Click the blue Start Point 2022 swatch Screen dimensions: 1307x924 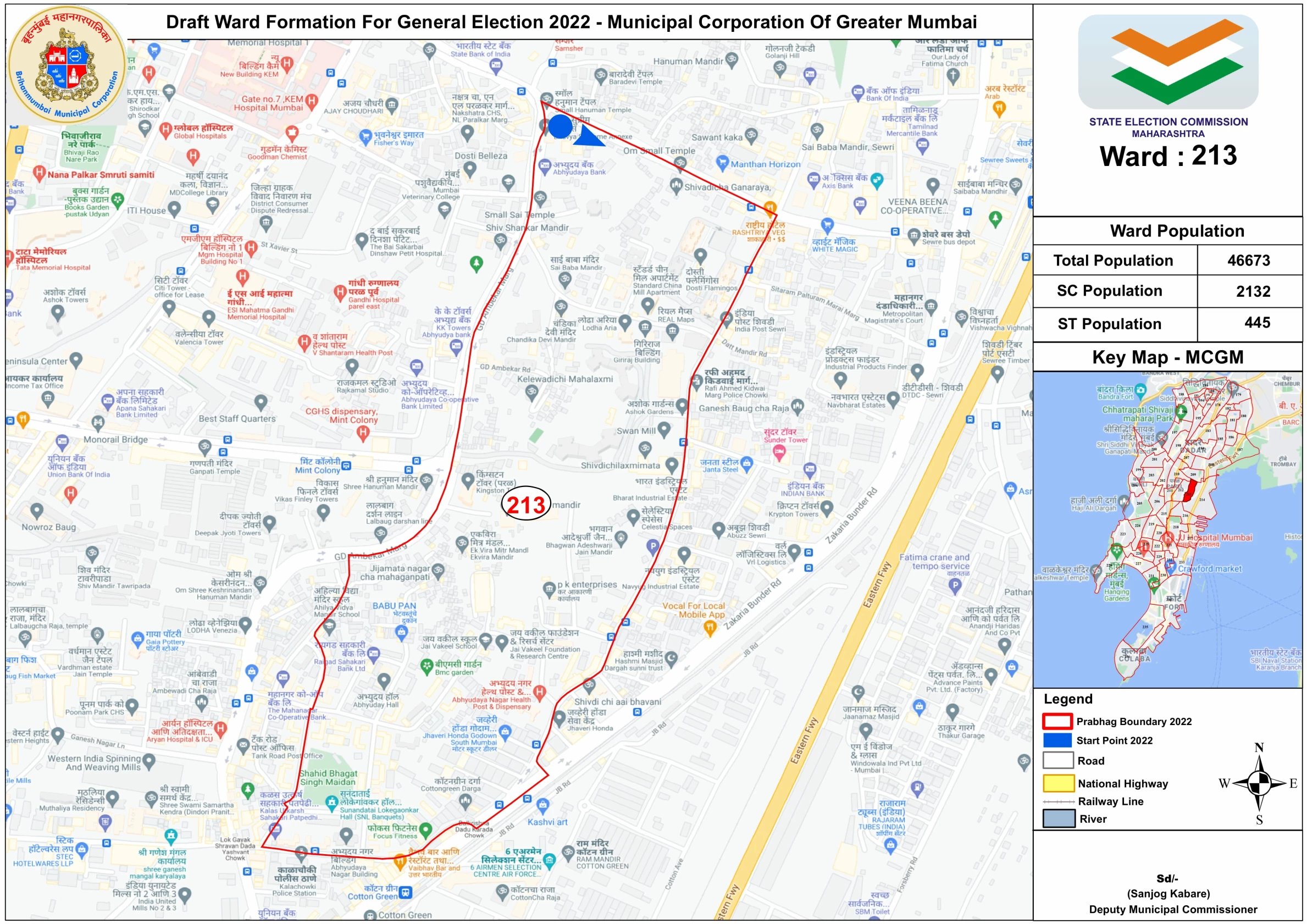pos(1057,740)
